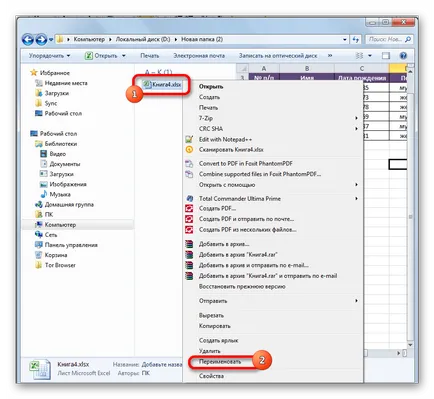Click the Convert to PDF Foxit icon
The width and height of the screenshot is (434, 399).
point(189,164)
